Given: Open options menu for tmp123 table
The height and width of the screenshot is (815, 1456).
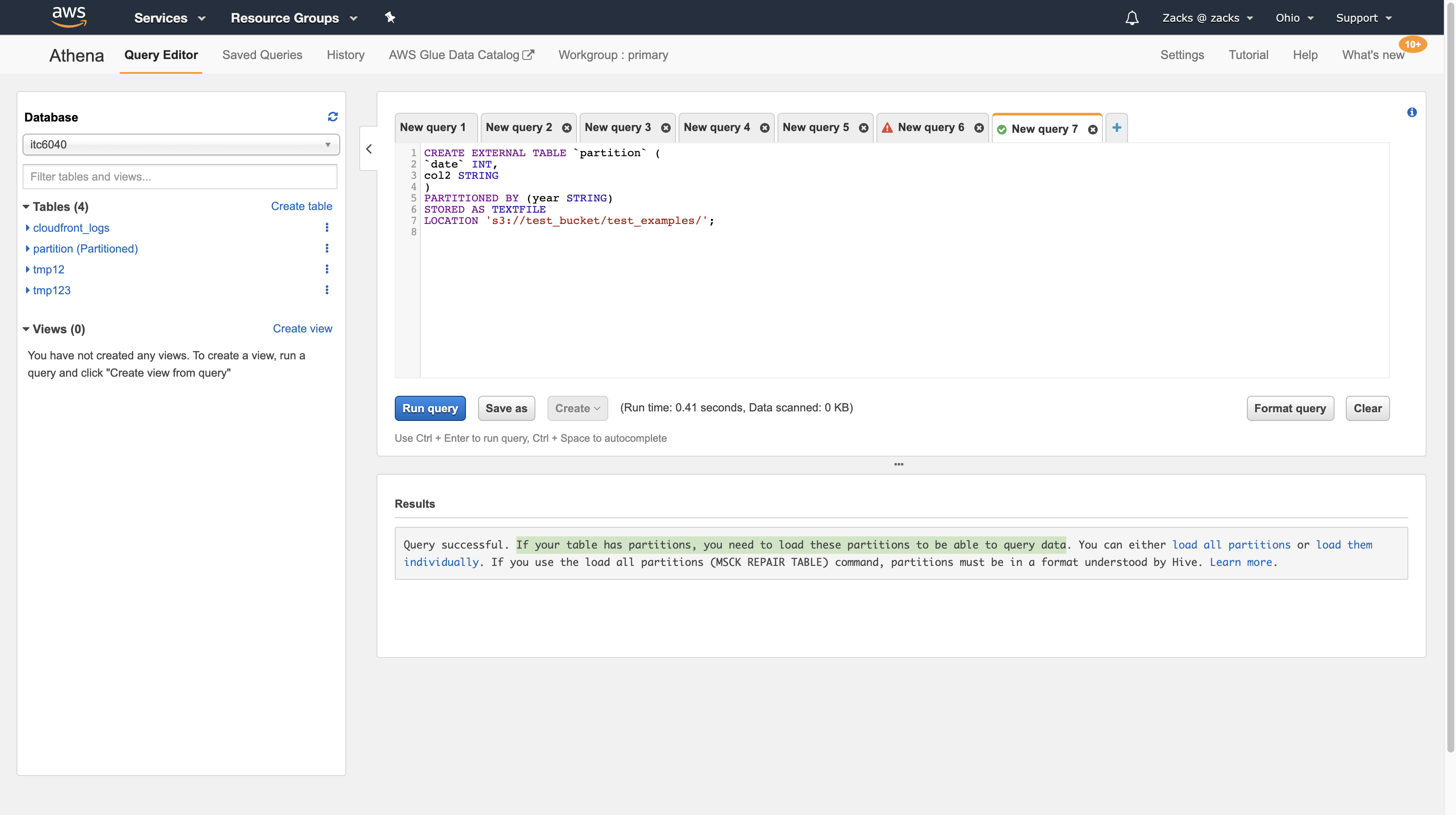Looking at the screenshot, I should pyautogui.click(x=327, y=290).
